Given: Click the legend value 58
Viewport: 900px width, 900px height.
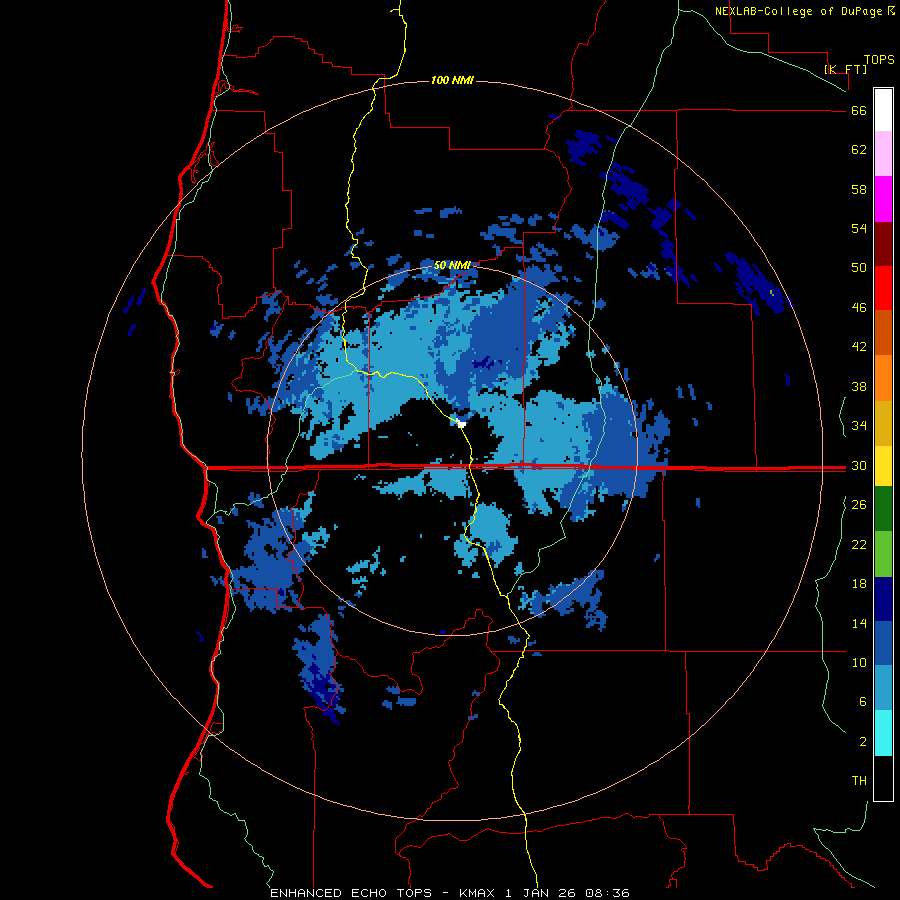Looking at the screenshot, I should 859,189.
